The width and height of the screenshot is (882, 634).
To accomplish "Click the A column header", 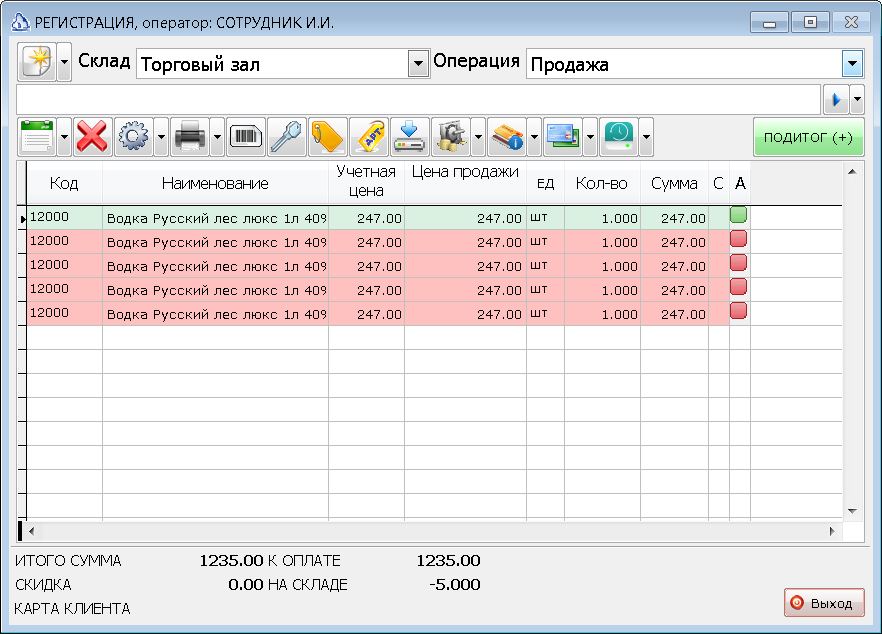I will coord(740,183).
